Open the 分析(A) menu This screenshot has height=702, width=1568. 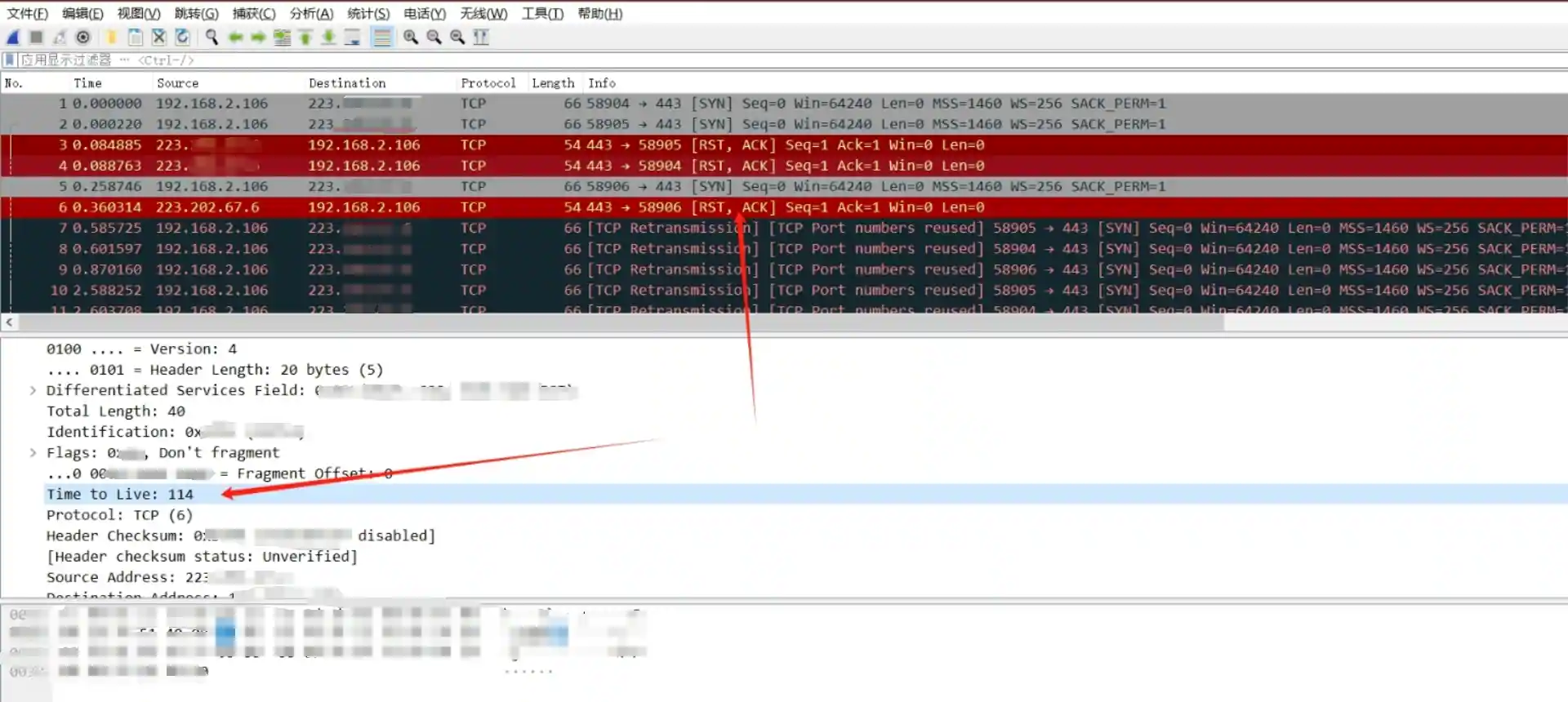[x=311, y=13]
